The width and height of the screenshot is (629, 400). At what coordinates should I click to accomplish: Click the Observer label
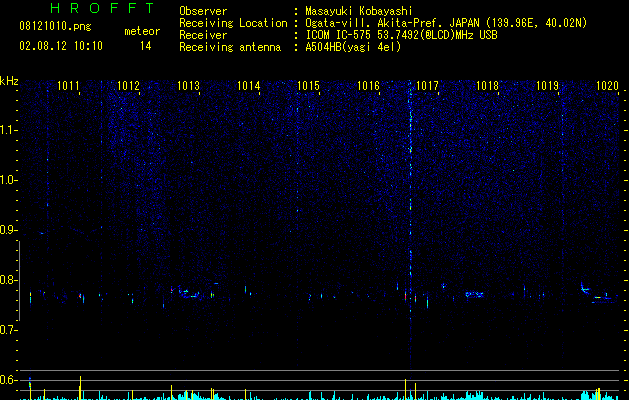[203, 11]
